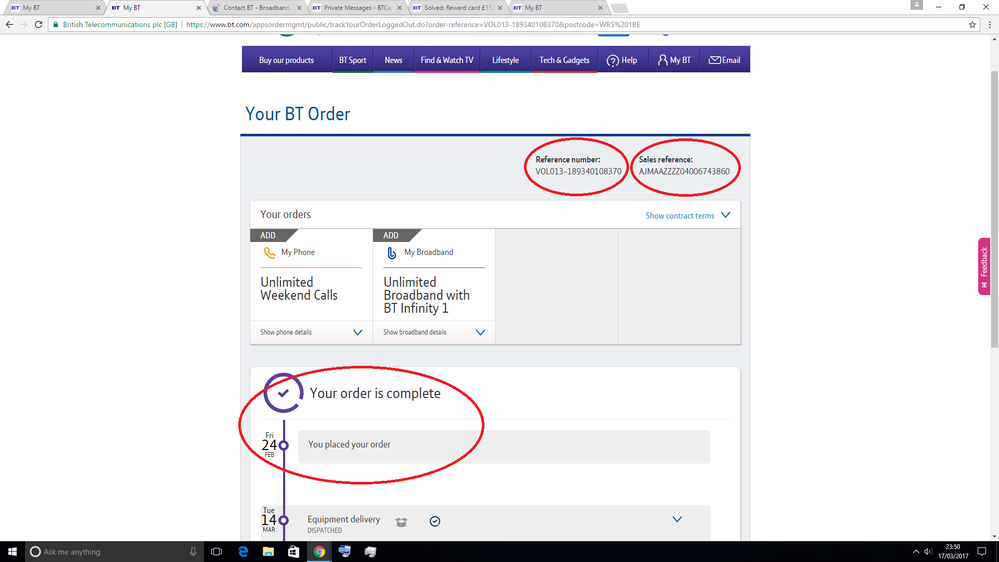
Task: Expand Show contract terms chevron
Action: tap(725, 215)
